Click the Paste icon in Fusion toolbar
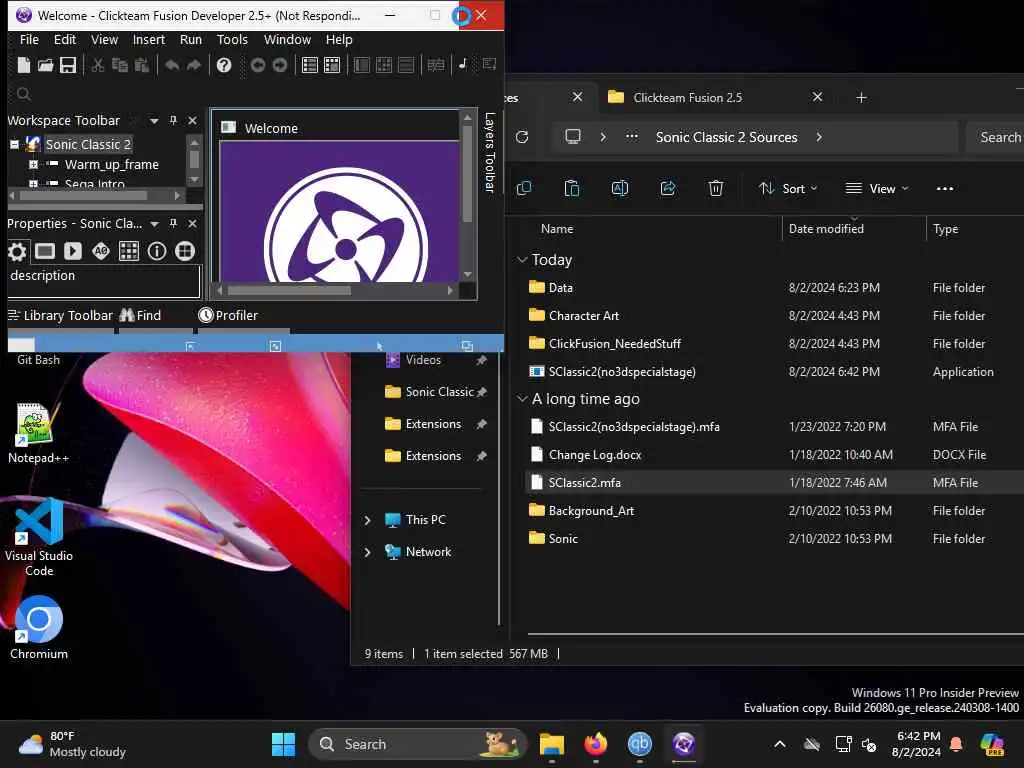This screenshot has width=1024, height=768. (x=141, y=65)
